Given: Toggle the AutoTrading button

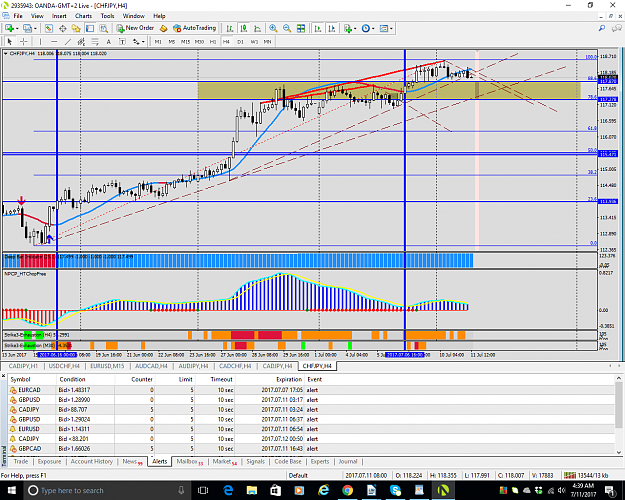Looking at the screenshot, I should point(195,28).
